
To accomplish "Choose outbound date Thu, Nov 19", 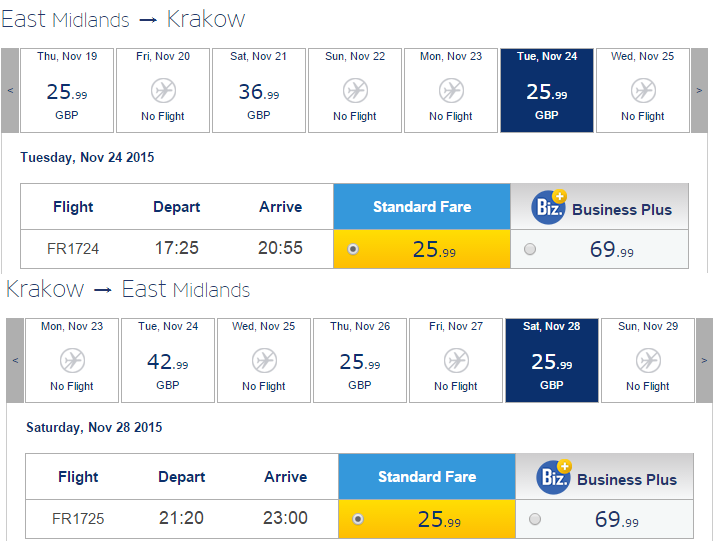I will click(67, 90).
